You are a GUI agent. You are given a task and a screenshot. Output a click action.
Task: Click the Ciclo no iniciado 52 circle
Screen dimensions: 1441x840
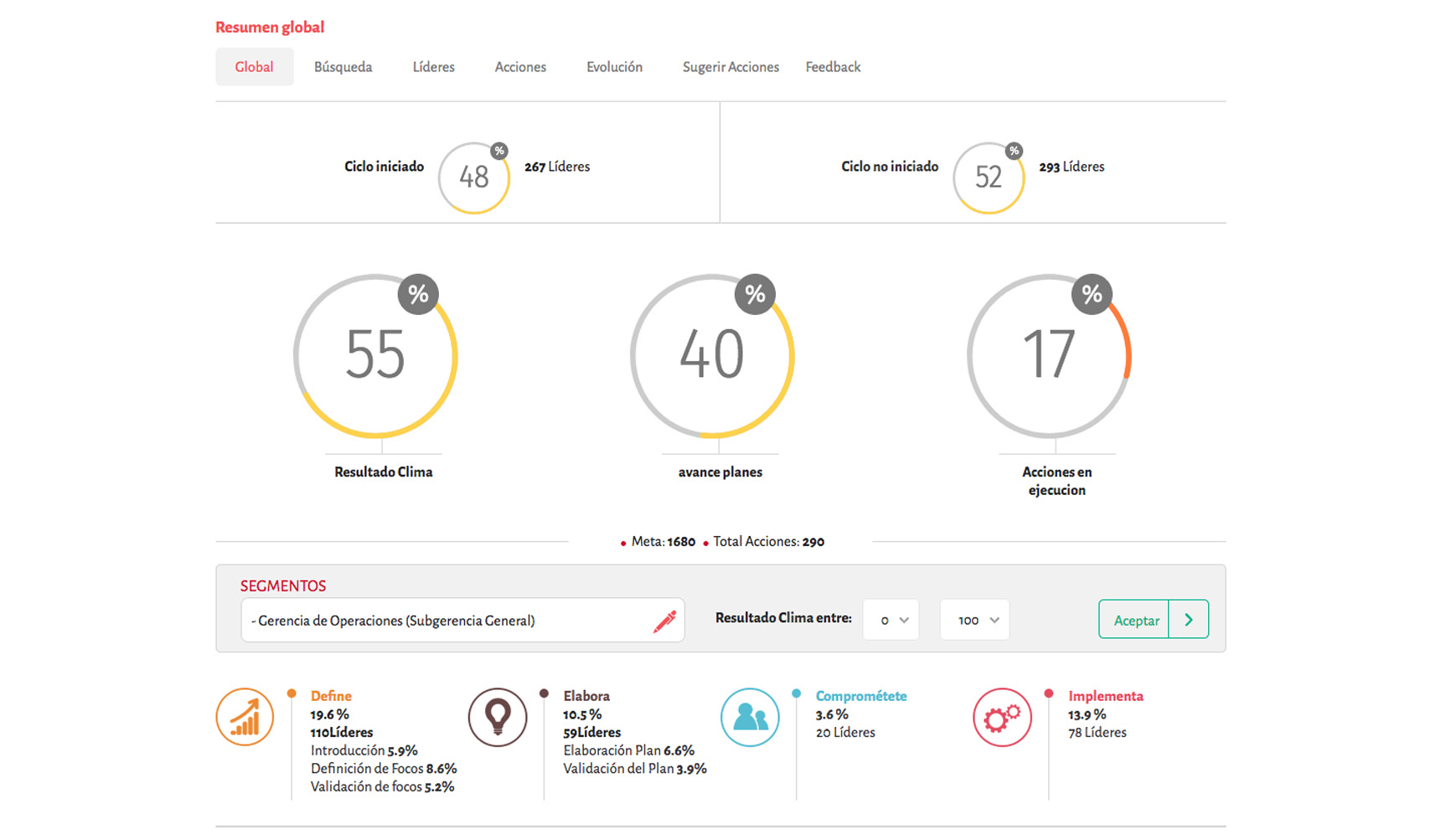pyautogui.click(x=989, y=178)
